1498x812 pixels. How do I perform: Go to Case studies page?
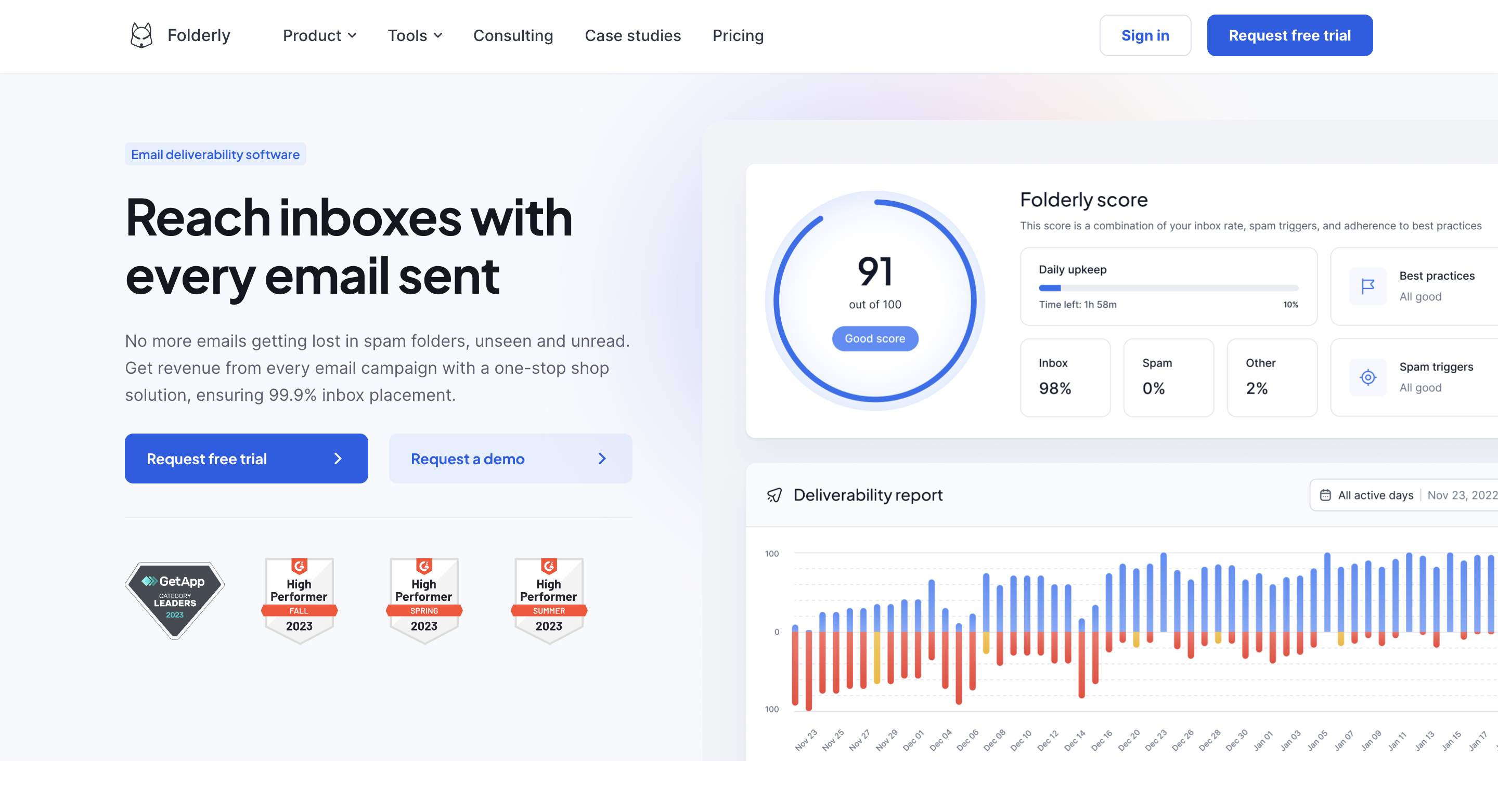coord(632,35)
